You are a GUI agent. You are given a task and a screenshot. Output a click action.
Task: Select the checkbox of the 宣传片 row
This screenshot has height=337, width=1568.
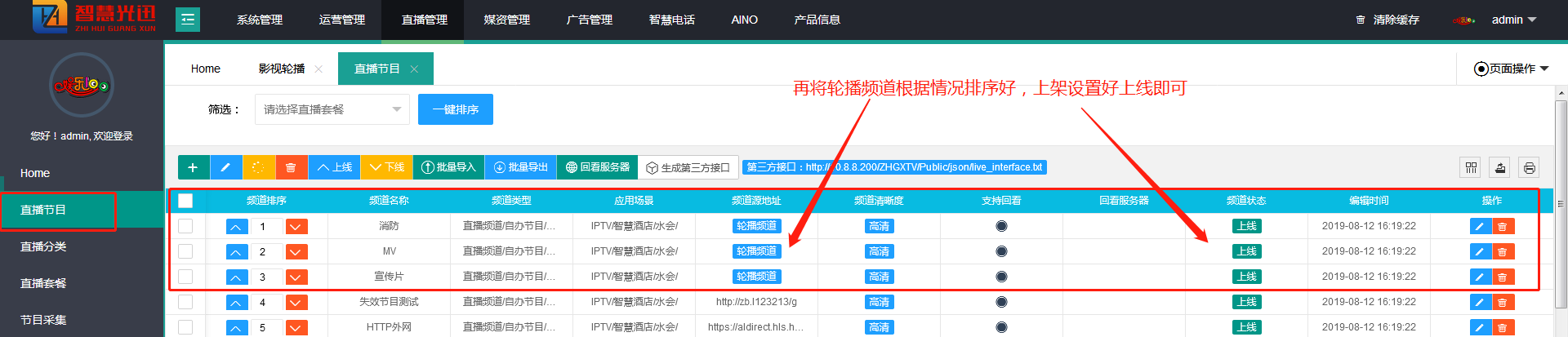pyautogui.click(x=185, y=277)
